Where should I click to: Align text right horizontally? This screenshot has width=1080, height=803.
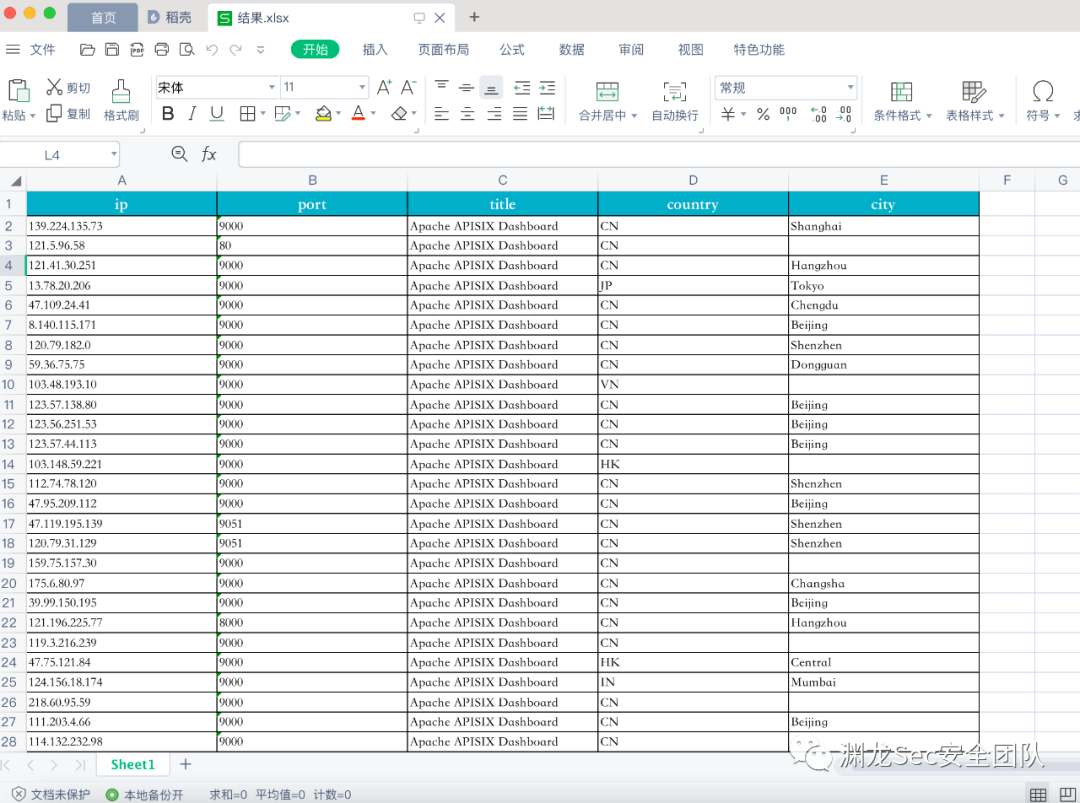(x=494, y=114)
